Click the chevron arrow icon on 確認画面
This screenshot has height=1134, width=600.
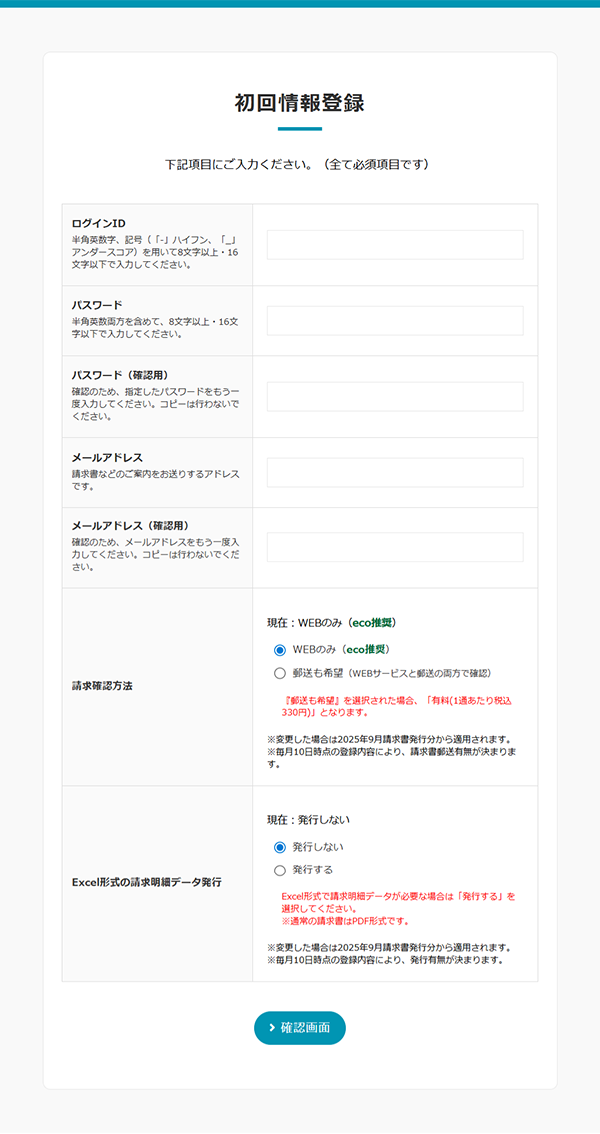272,1028
